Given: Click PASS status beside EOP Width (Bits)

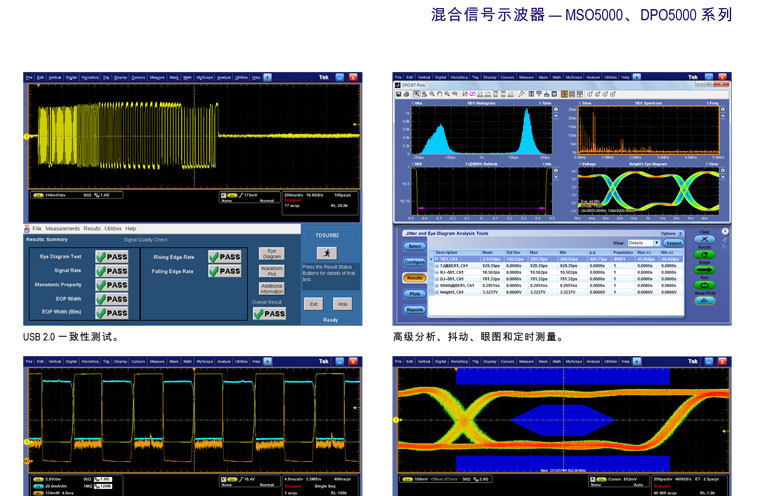Looking at the screenshot, I should (112, 313).
